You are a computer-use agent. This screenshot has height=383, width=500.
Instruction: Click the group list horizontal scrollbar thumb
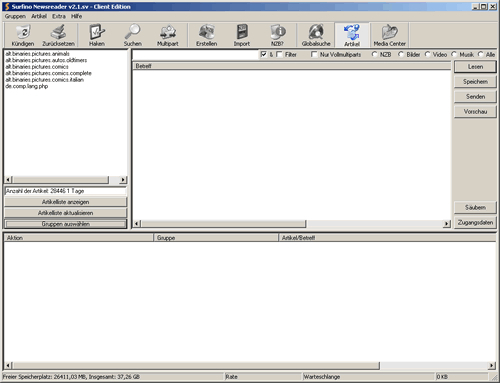(60, 180)
